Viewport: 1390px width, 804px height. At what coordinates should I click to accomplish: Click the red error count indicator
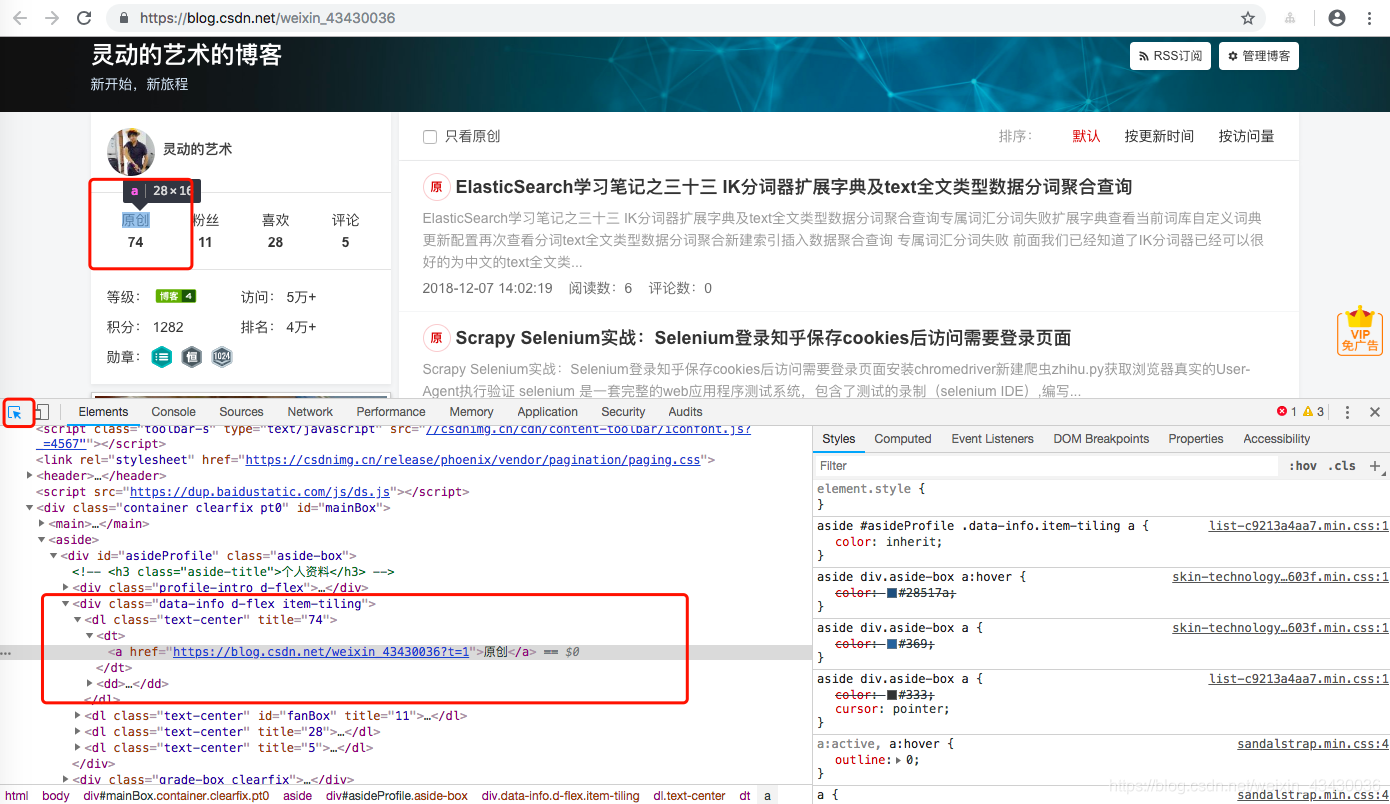pos(1286,412)
